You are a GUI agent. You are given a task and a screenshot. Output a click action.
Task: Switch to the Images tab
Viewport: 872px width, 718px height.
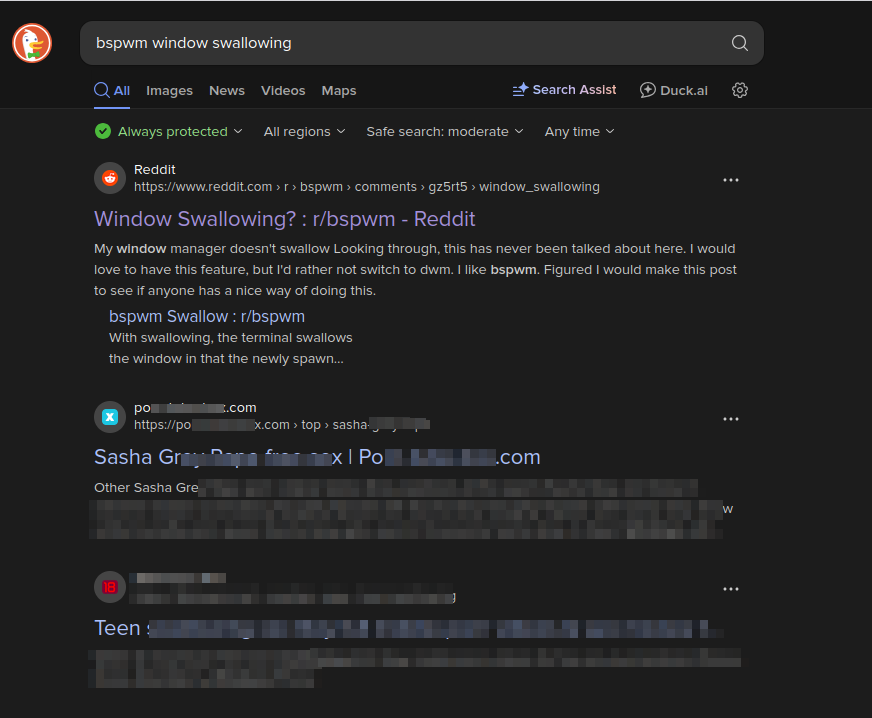169,91
